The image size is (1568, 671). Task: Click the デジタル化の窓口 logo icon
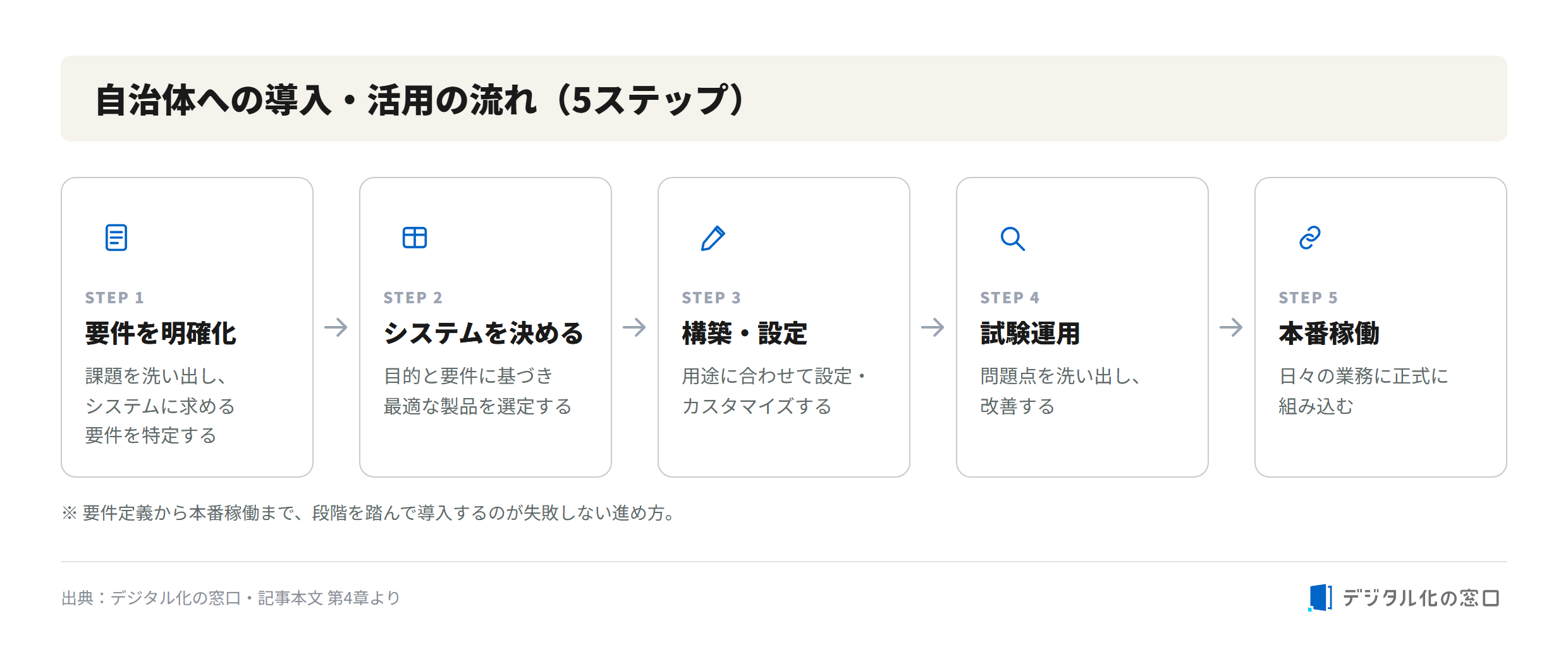[x=1320, y=597]
